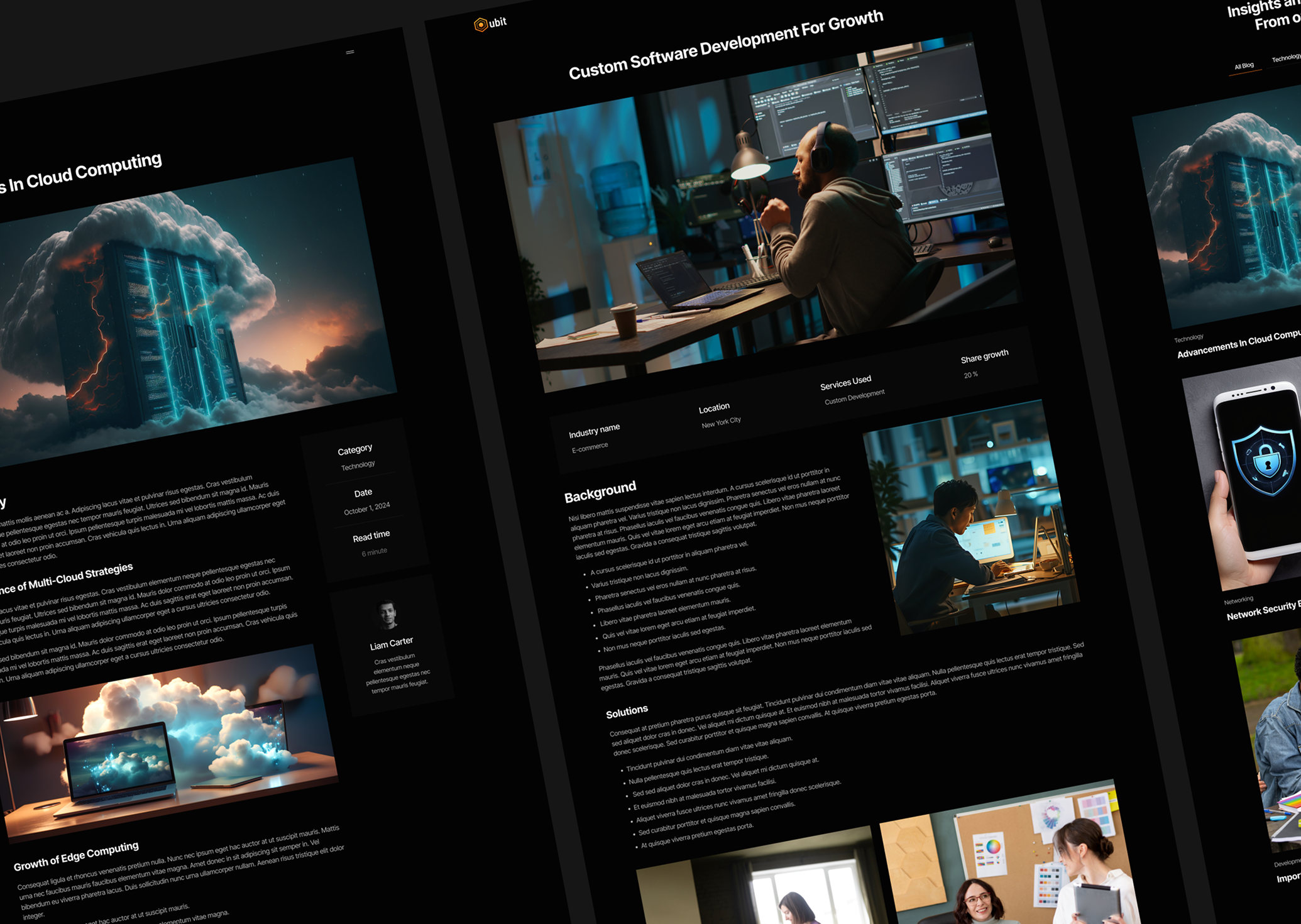This screenshot has height=924, width=1301.
Task: Click the Technology category value in sidebar
Action: (358, 466)
